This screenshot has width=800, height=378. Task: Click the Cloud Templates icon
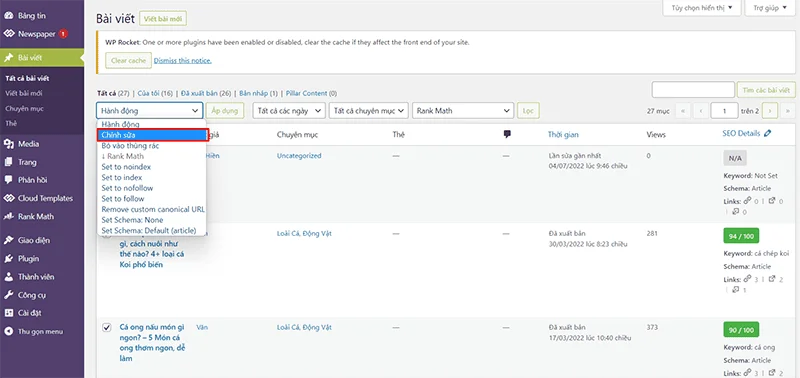(8, 198)
